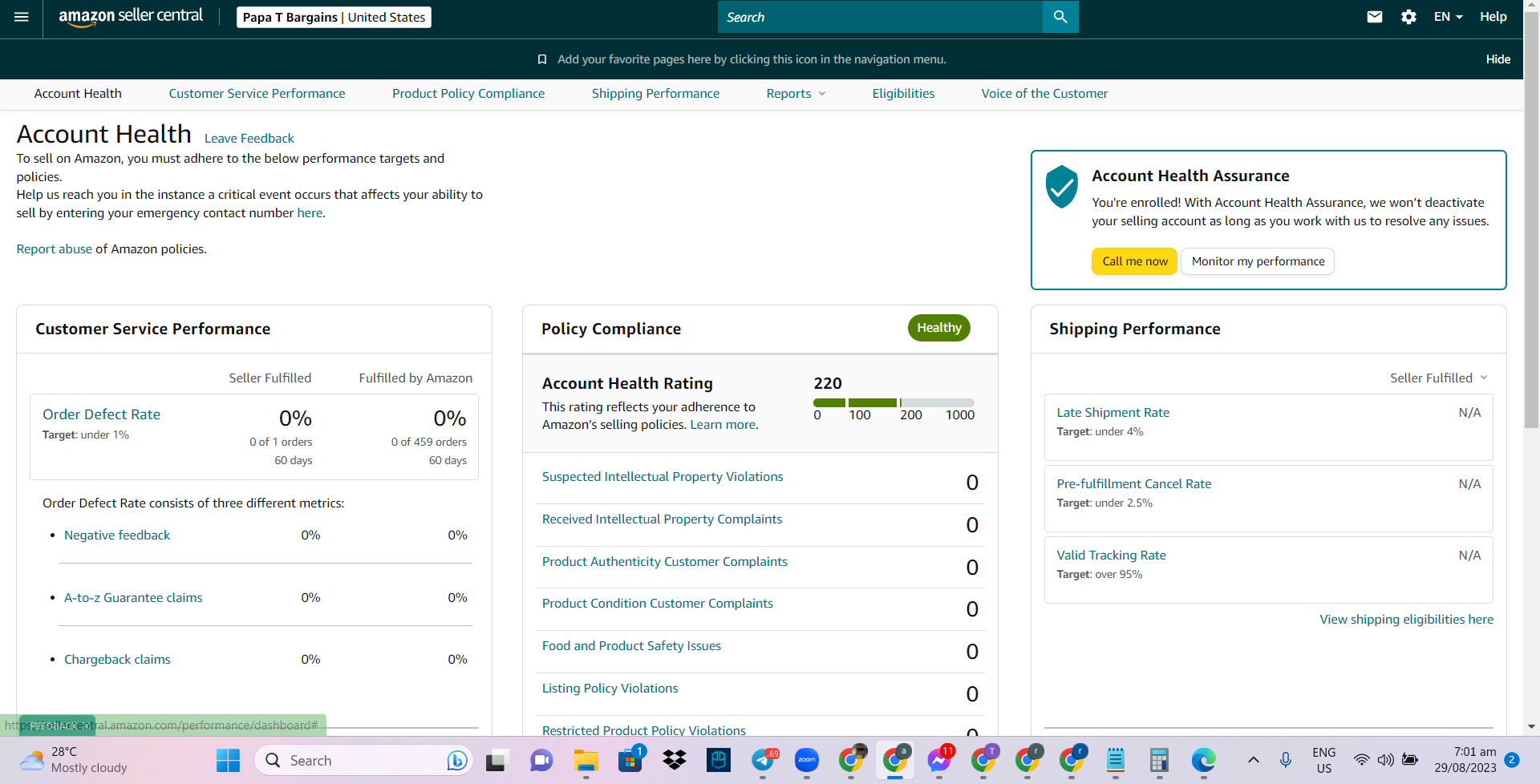This screenshot has height=784, width=1540.
Task: Open the Papa T Bargains account switcher
Action: coord(334,18)
